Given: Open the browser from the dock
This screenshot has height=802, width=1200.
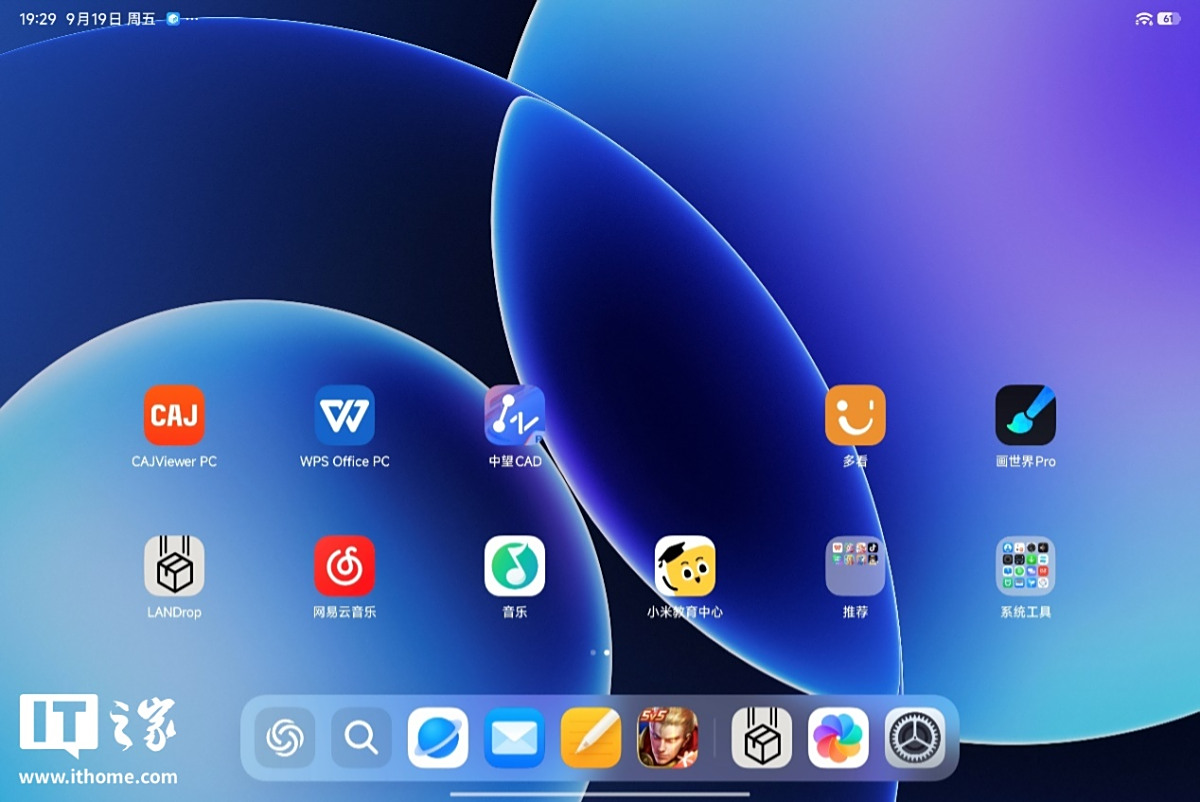Looking at the screenshot, I should tap(438, 738).
